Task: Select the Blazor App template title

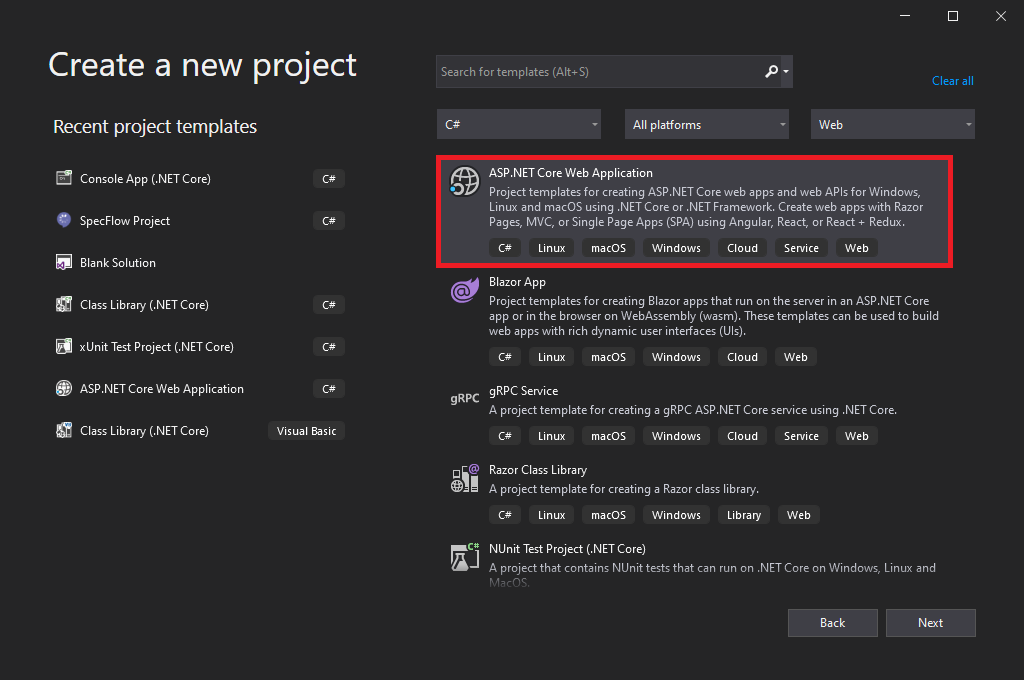Action: coord(517,282)
